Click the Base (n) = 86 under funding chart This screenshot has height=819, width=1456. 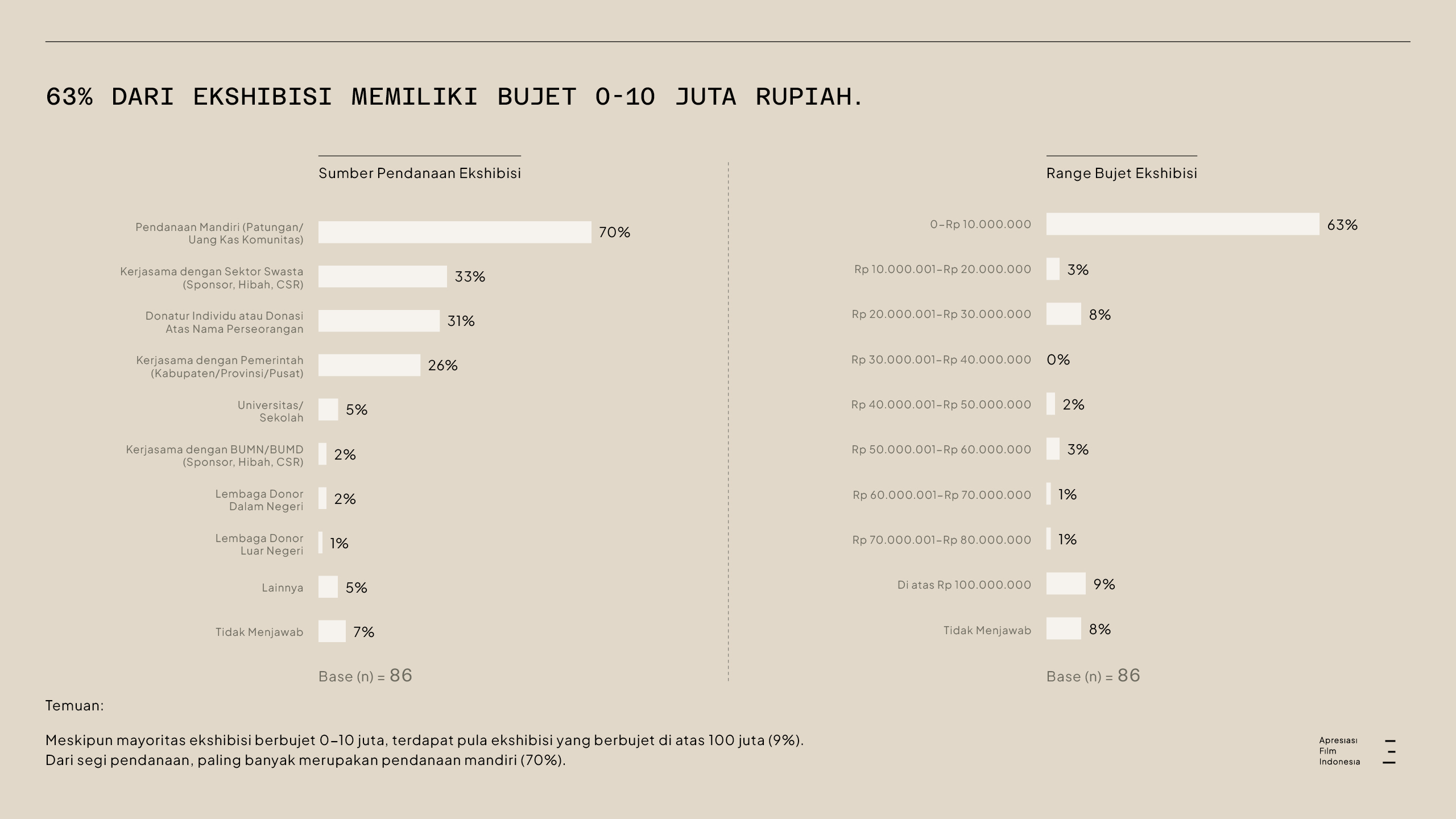point(365,676)
